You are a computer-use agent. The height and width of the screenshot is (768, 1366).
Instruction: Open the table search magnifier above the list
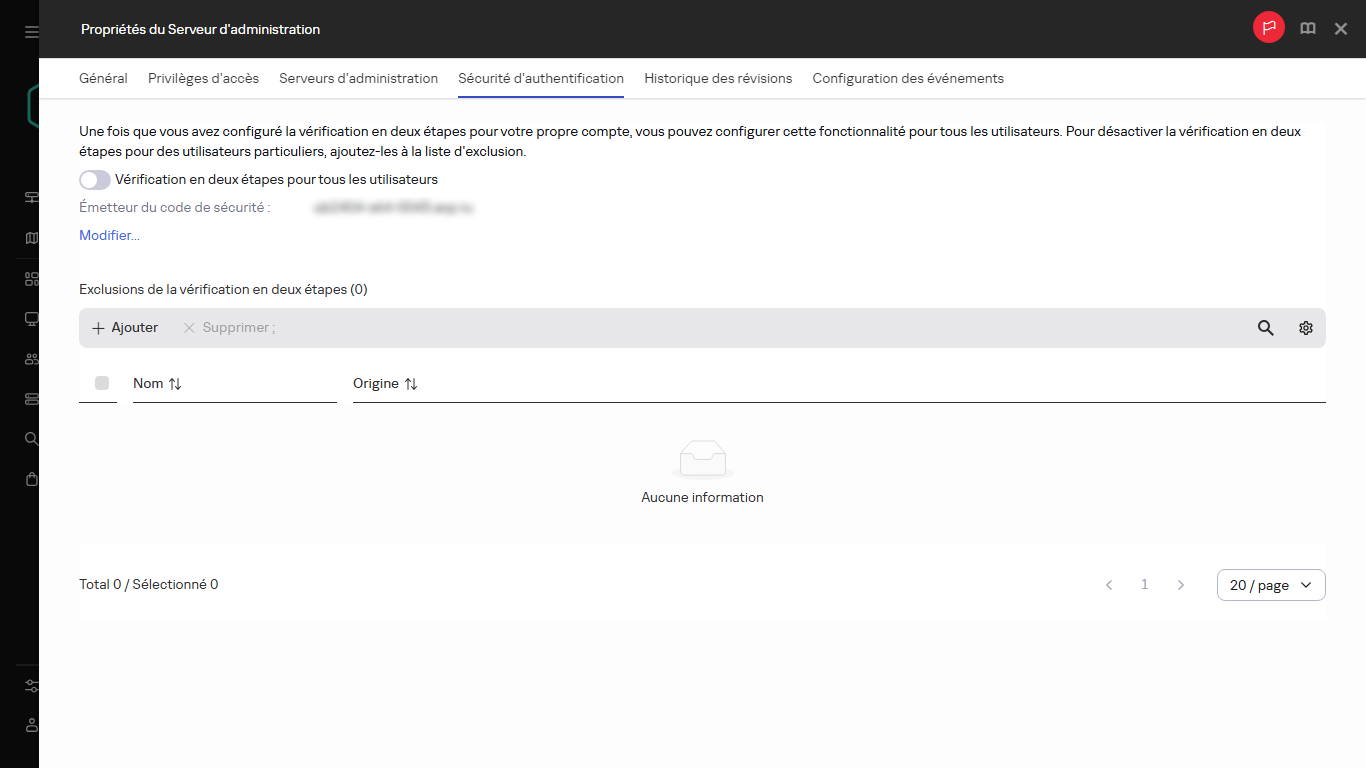click(x=1265, y=327)
